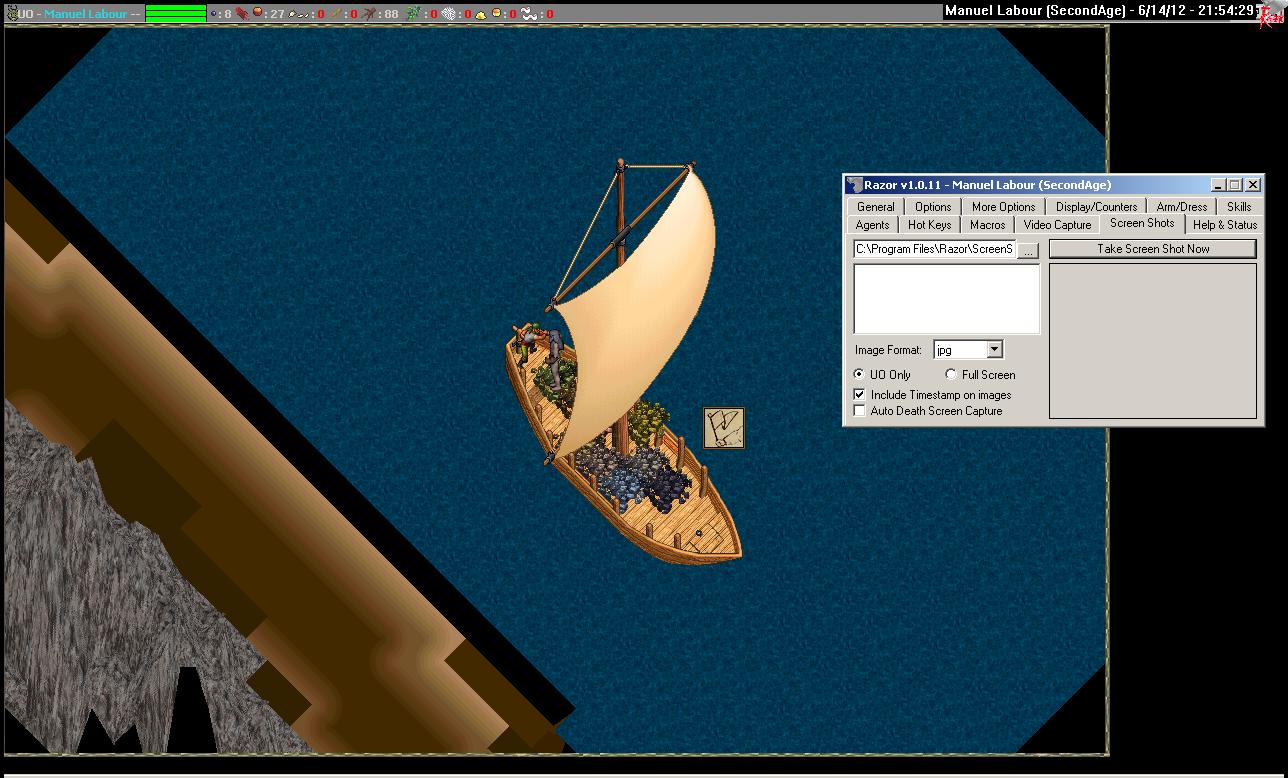Click the browse folder ellipsis button
The height and width of the screenshot is (778, 1288).
(1028, 250)
